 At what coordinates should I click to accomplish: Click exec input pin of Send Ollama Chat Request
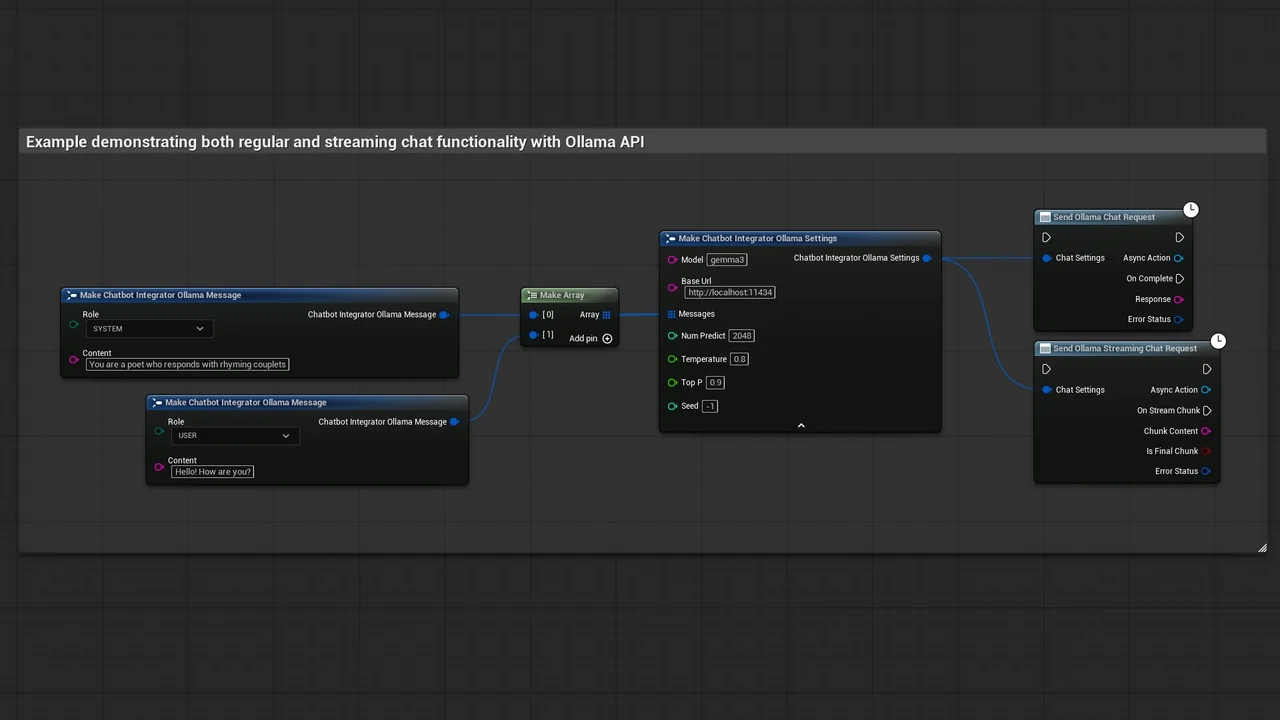coord(1046,238)
